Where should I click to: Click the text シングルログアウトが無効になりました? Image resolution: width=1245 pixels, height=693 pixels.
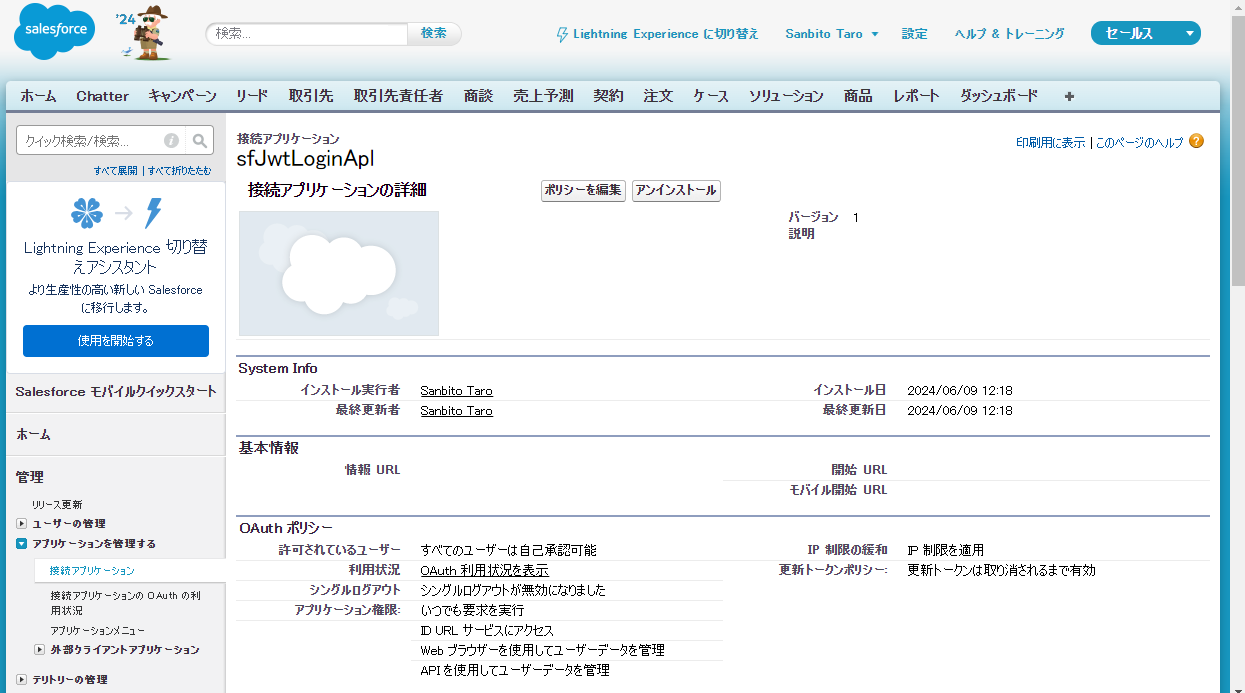[513, 590]
